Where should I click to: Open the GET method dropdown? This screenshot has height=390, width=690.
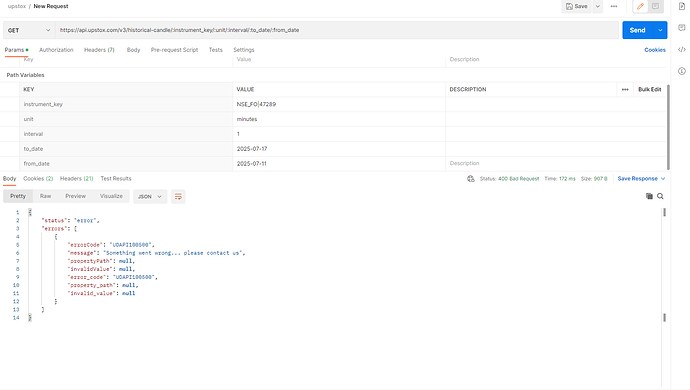click(29, 30)
